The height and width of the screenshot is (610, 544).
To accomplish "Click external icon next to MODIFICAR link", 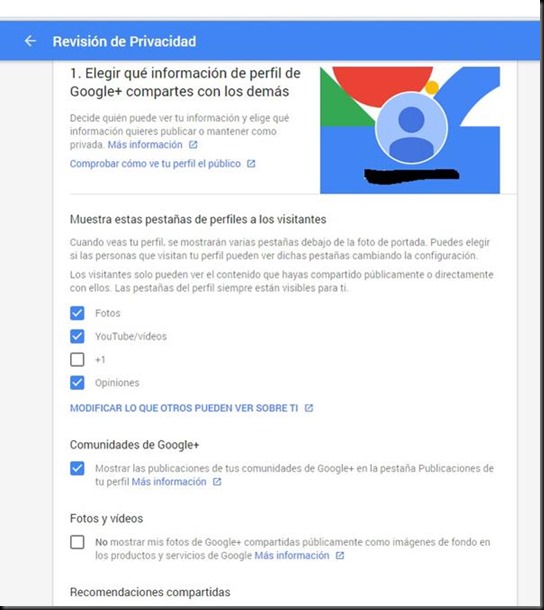I will pos(309,408).
